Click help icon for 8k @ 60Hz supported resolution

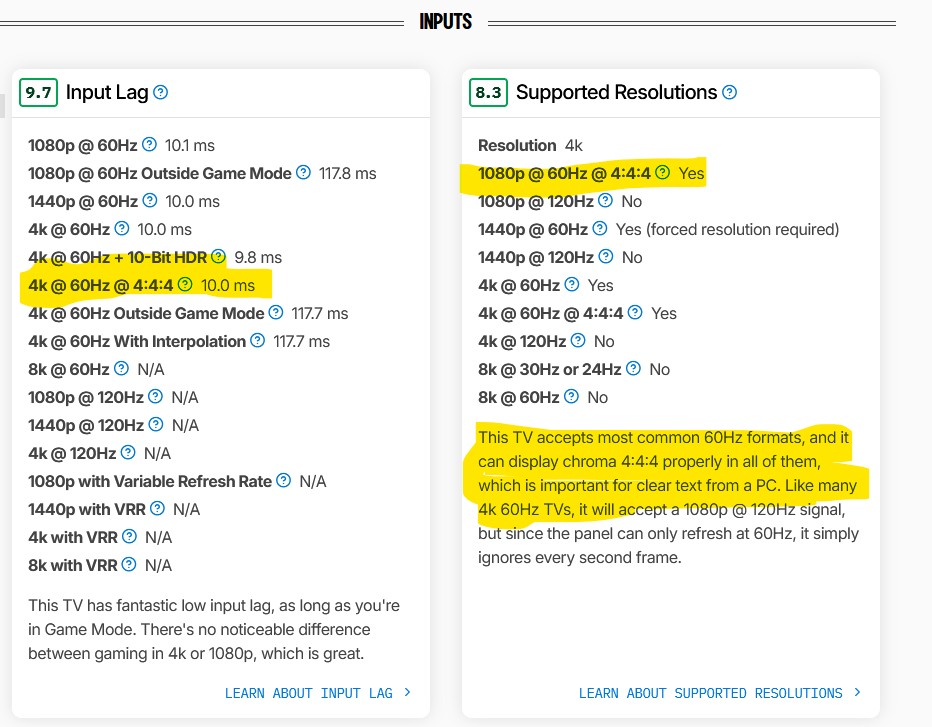point(571,397)
